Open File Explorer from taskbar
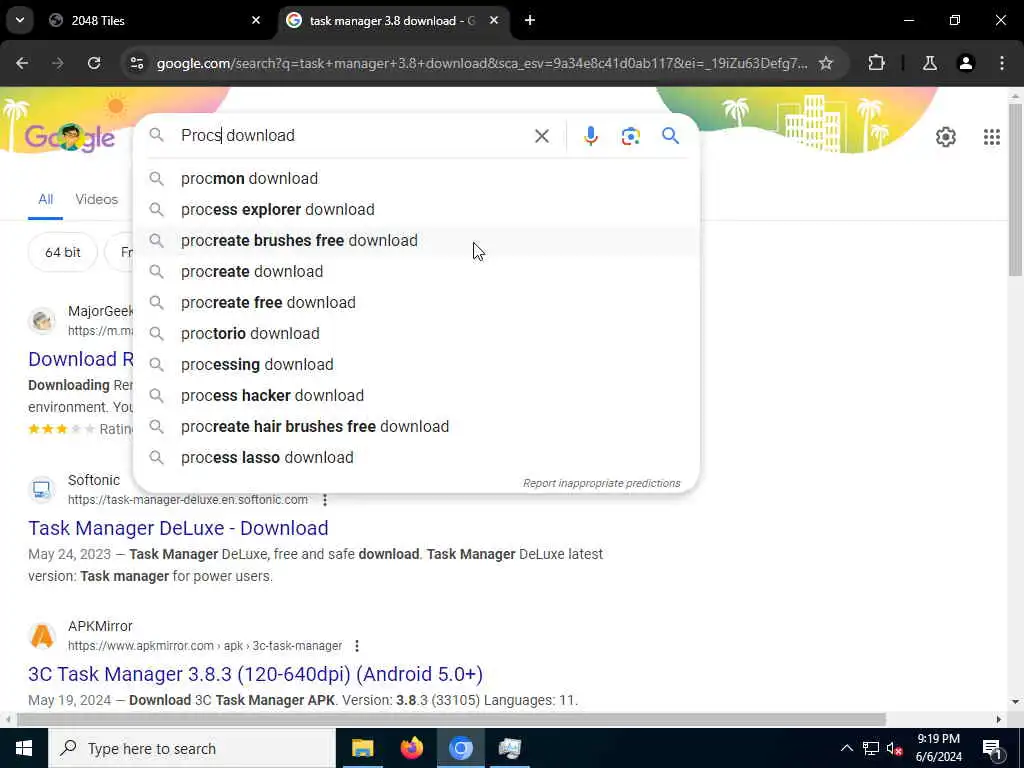 point(362,748)
